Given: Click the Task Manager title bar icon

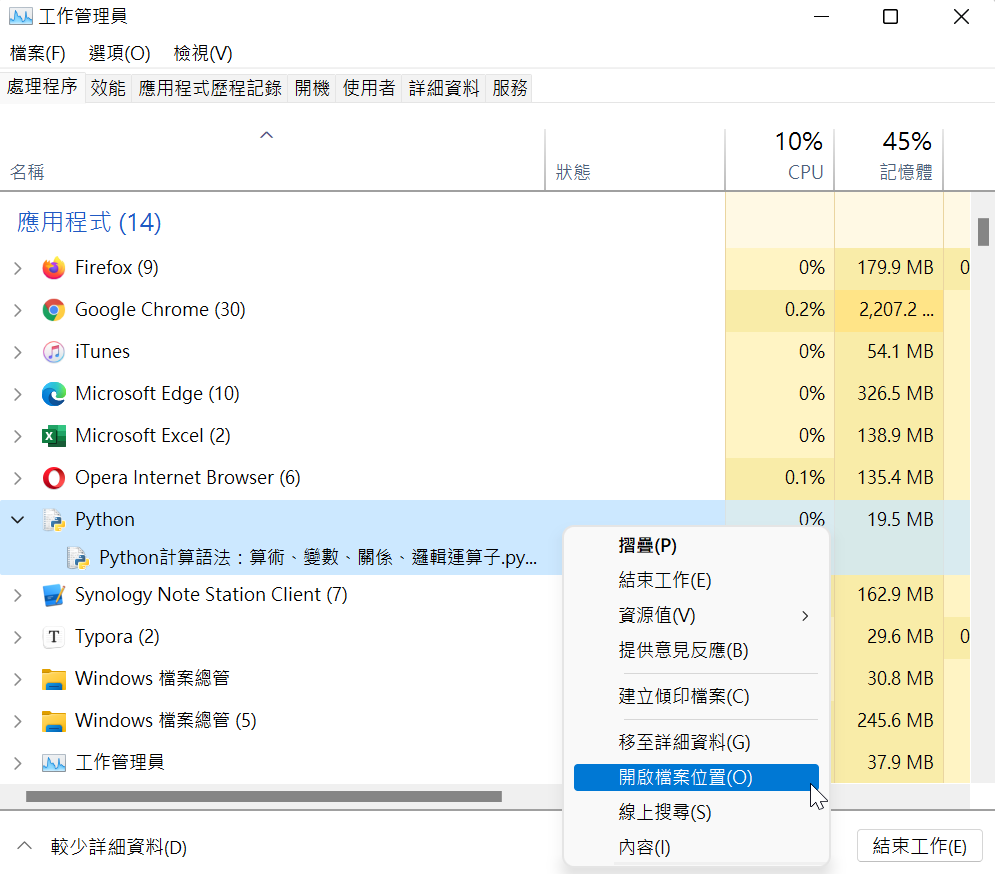Looking at the screenshot, I should tap(20, 16).
